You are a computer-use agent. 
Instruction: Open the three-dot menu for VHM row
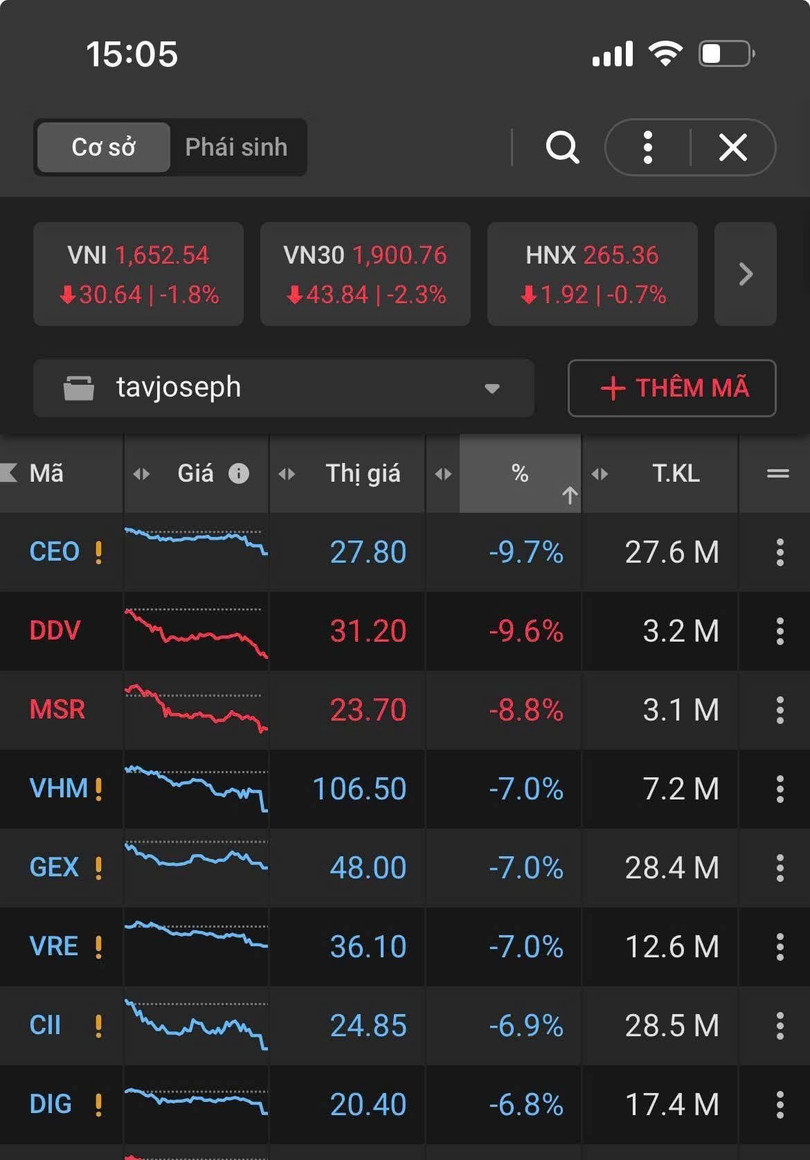pos(780,789)
